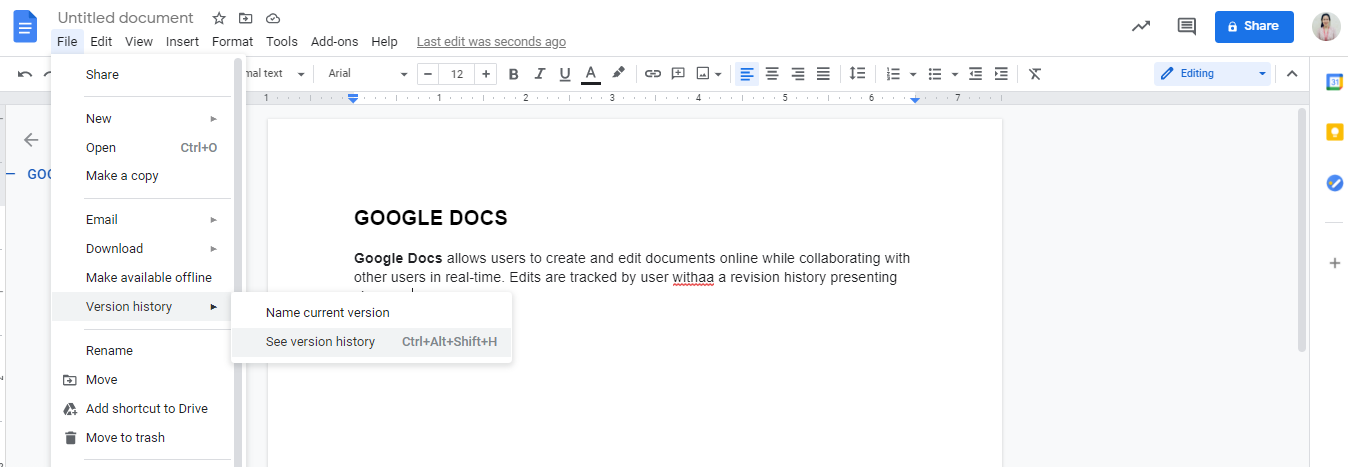The height and width of the screenshot is (467, 1348).
Task: Open the Add-ons menu
Action: pos(334,41)
